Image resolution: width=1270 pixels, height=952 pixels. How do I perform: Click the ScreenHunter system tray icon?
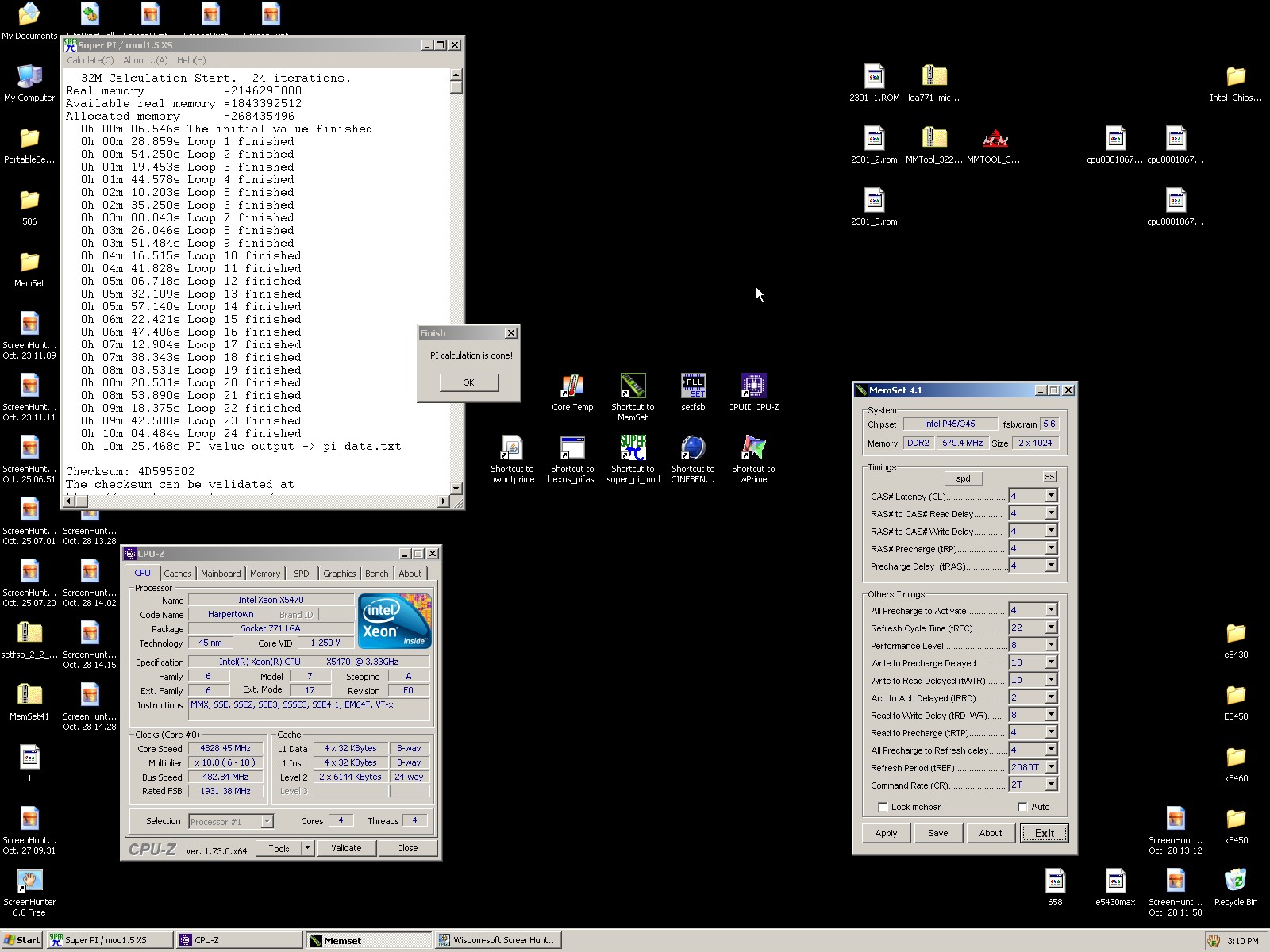(x=1214, y=941)
